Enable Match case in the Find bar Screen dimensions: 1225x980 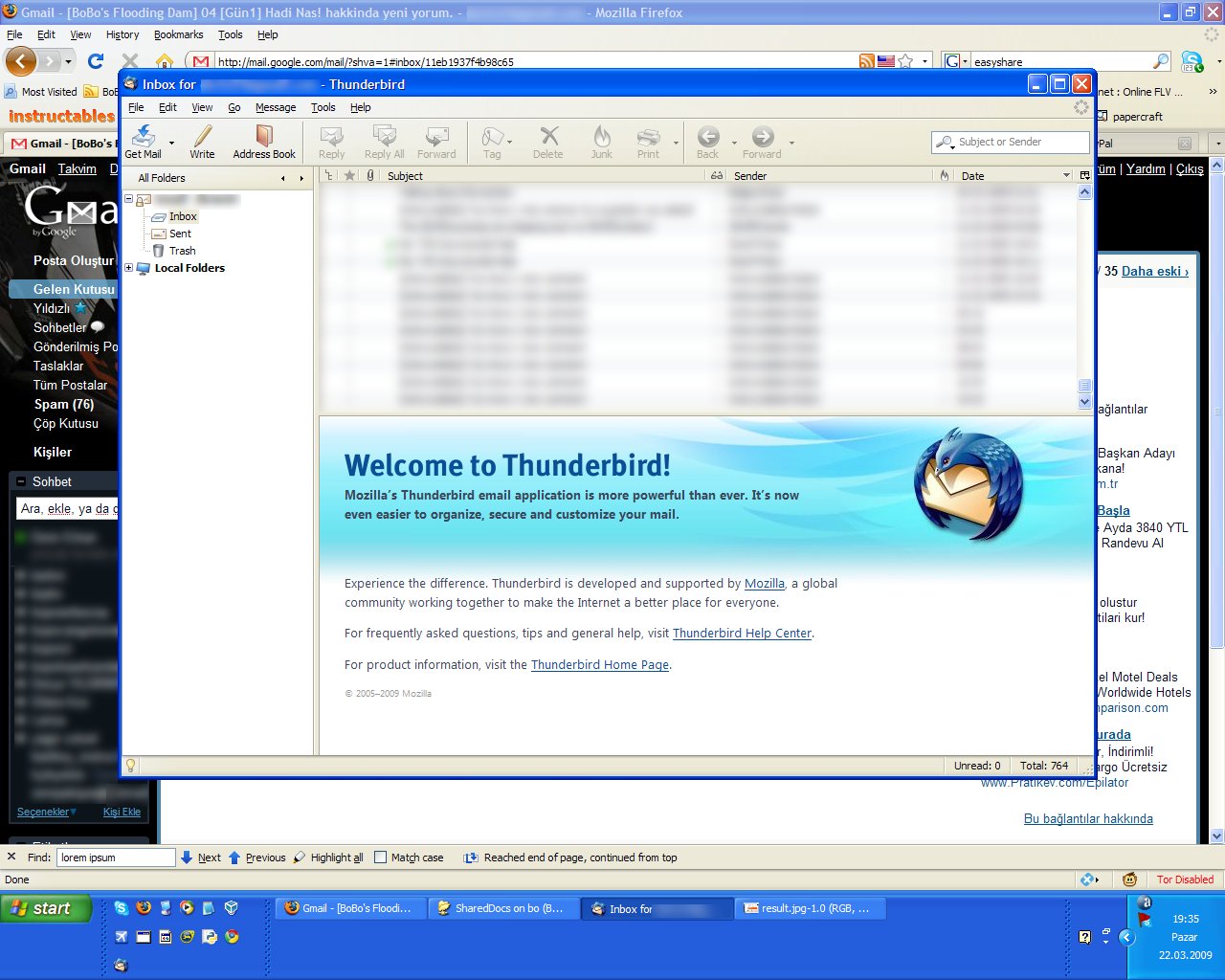pyautogui.click(x=380, y=857)
